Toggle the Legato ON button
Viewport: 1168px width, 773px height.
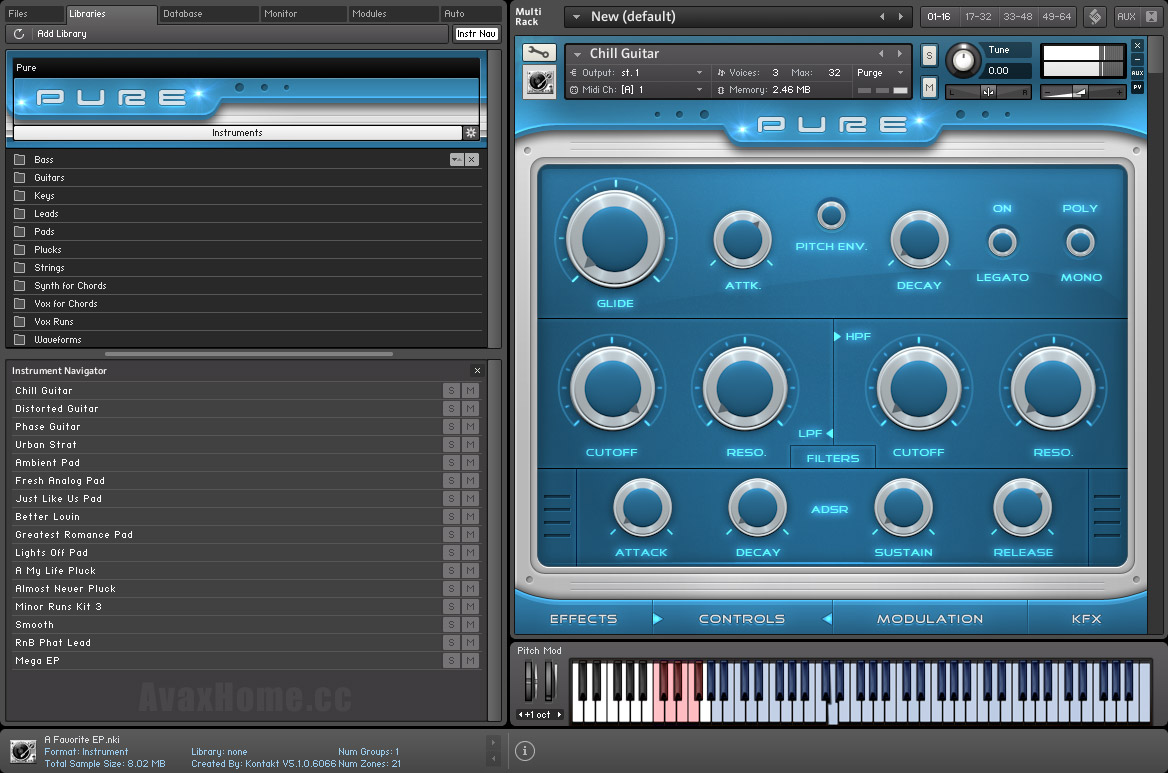click(1002, 242)
